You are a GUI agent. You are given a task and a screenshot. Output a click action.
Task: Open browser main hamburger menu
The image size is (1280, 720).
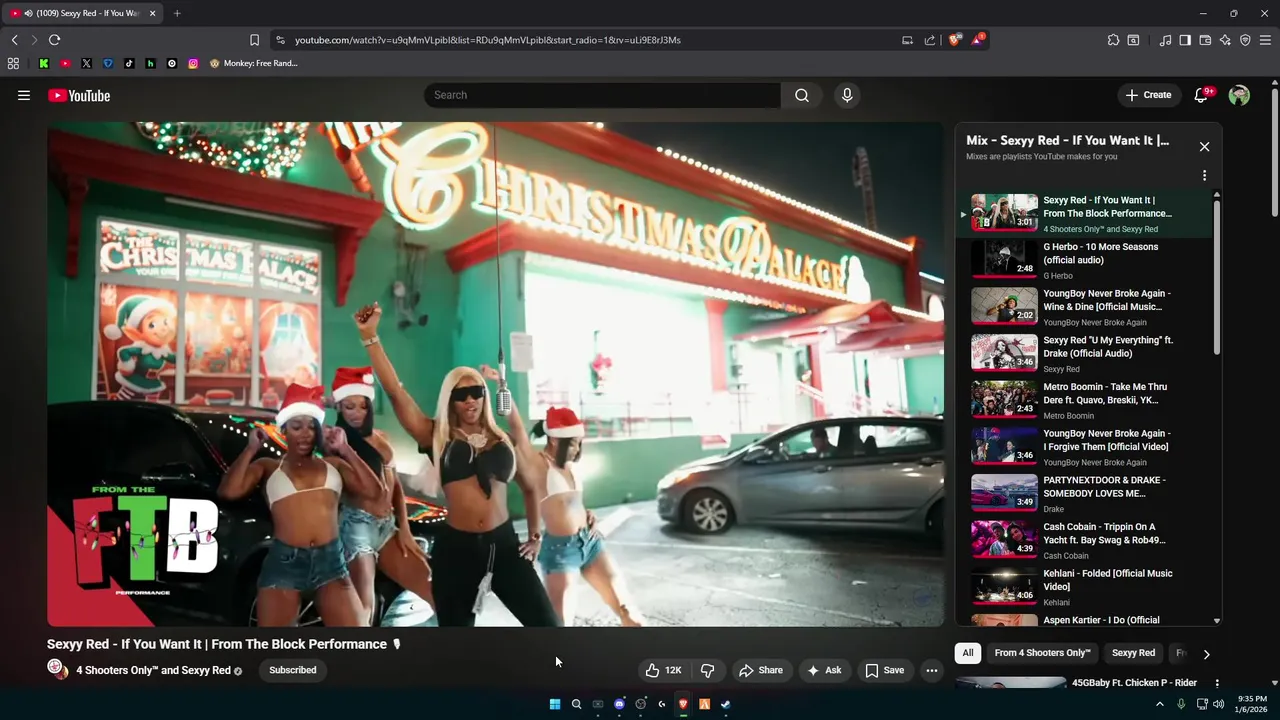[x=1265, y=40]
